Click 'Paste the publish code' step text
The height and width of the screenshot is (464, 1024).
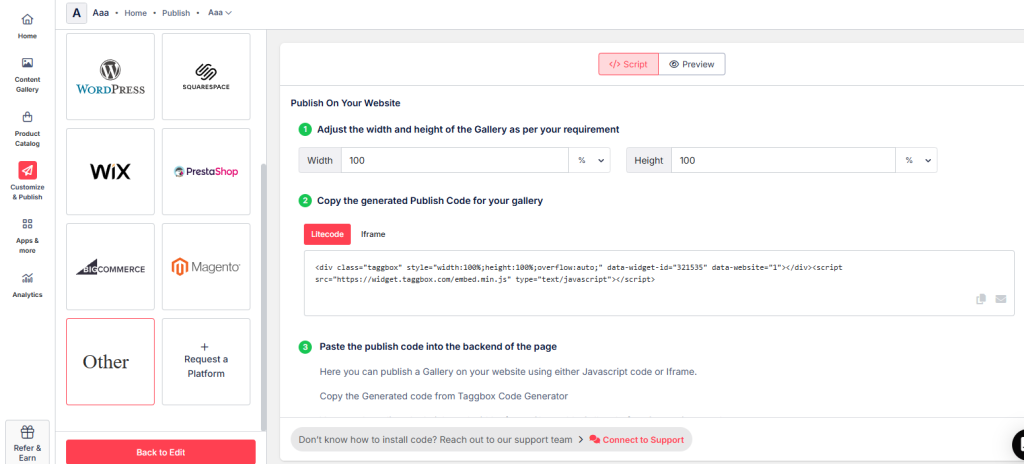pyautogui.click(x=438, y=346)
